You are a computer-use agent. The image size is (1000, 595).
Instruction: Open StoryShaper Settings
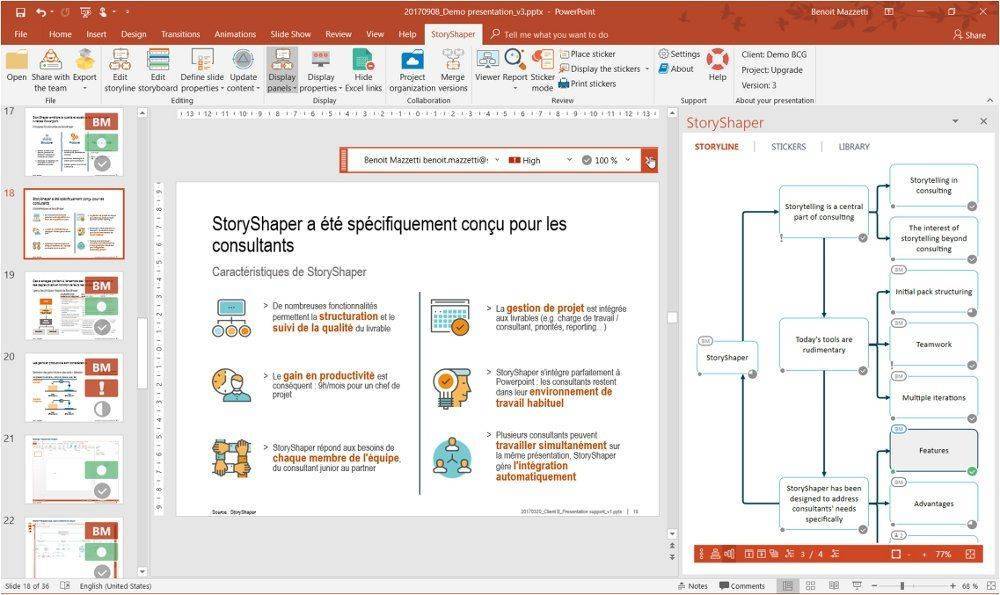[679, 54]
